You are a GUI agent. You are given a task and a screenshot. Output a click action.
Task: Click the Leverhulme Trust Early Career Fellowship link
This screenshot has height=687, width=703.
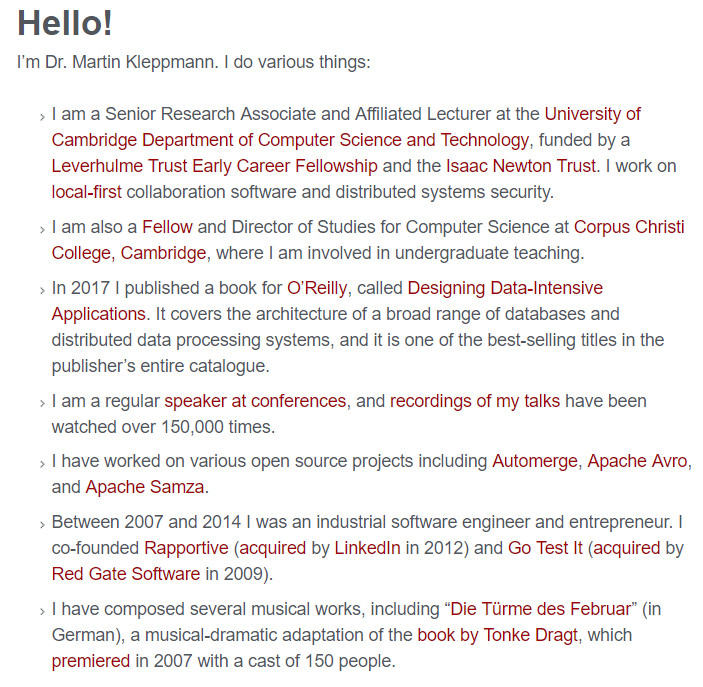214,166
